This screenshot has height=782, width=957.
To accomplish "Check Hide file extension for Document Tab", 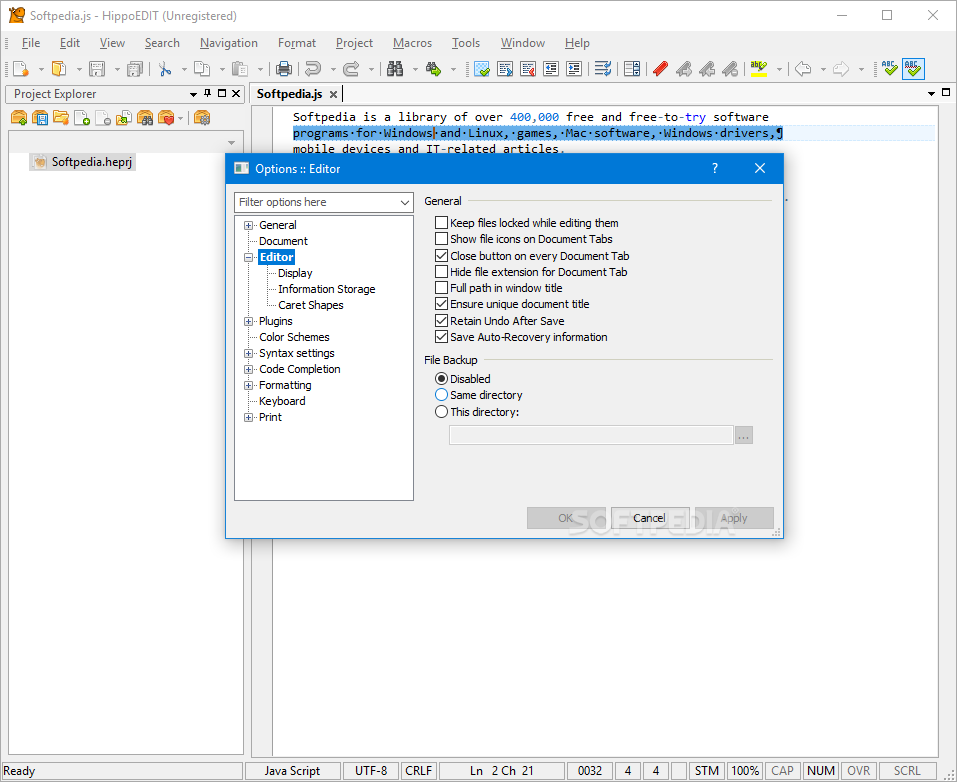I will coord(441,272).
